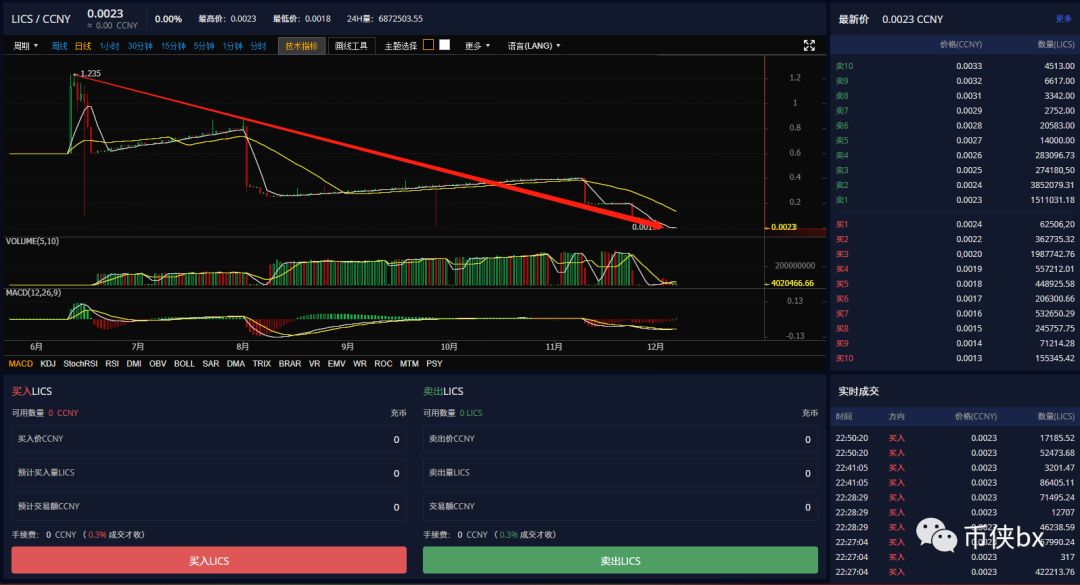Click the 买3 bid row at 0.0020
This screenshot has height=585, width=1080.
pos(955,254)
